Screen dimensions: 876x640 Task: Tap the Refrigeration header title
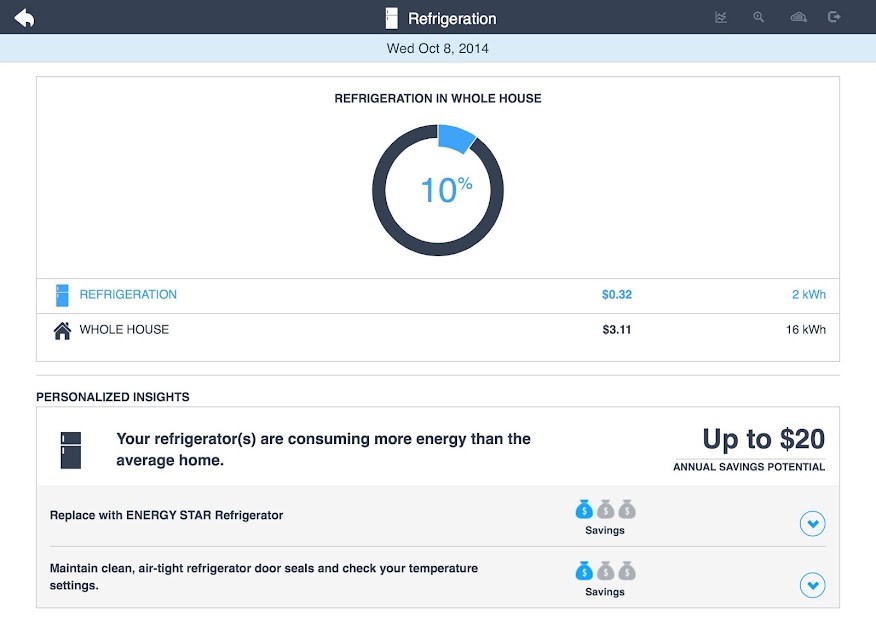coord(452,18)
